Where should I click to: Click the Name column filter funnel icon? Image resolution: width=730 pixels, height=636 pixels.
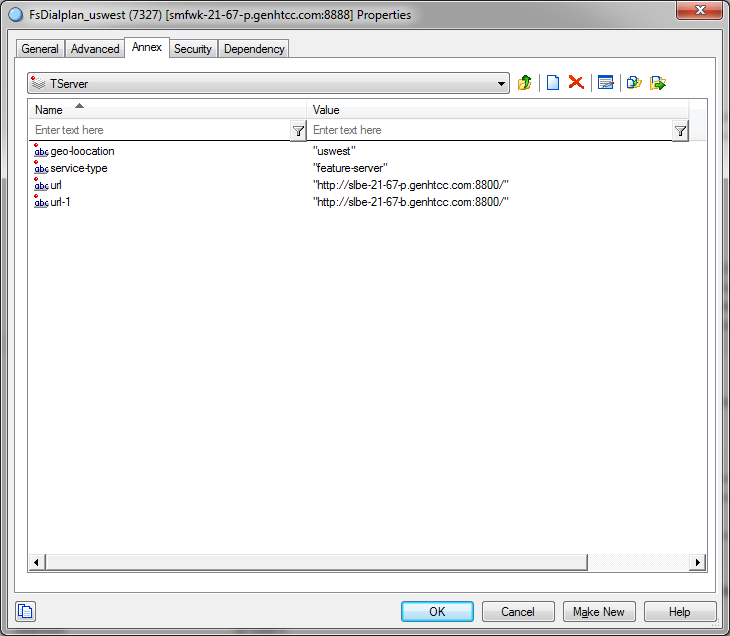coord(298,130)
